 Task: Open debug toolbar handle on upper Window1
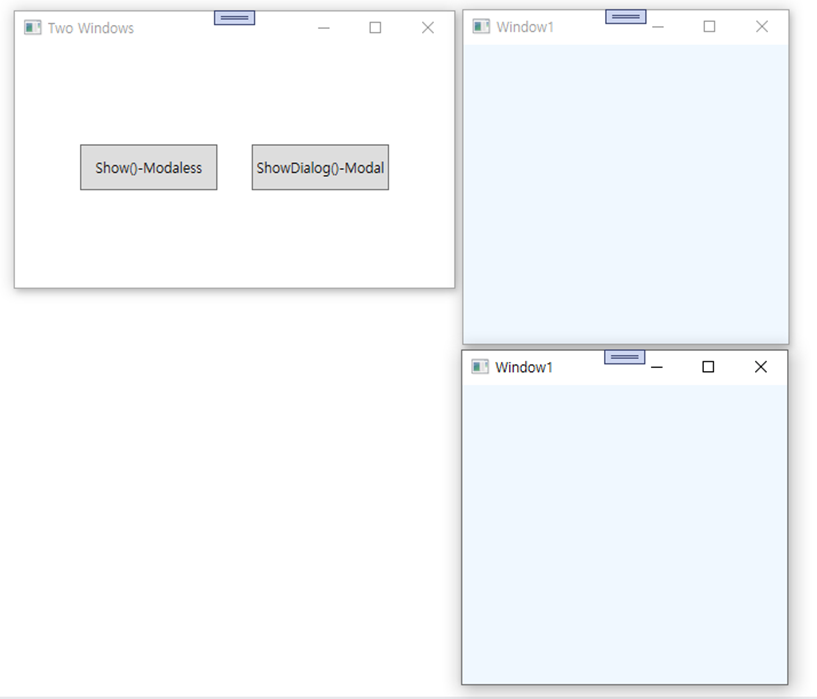(x=626, y=17)
